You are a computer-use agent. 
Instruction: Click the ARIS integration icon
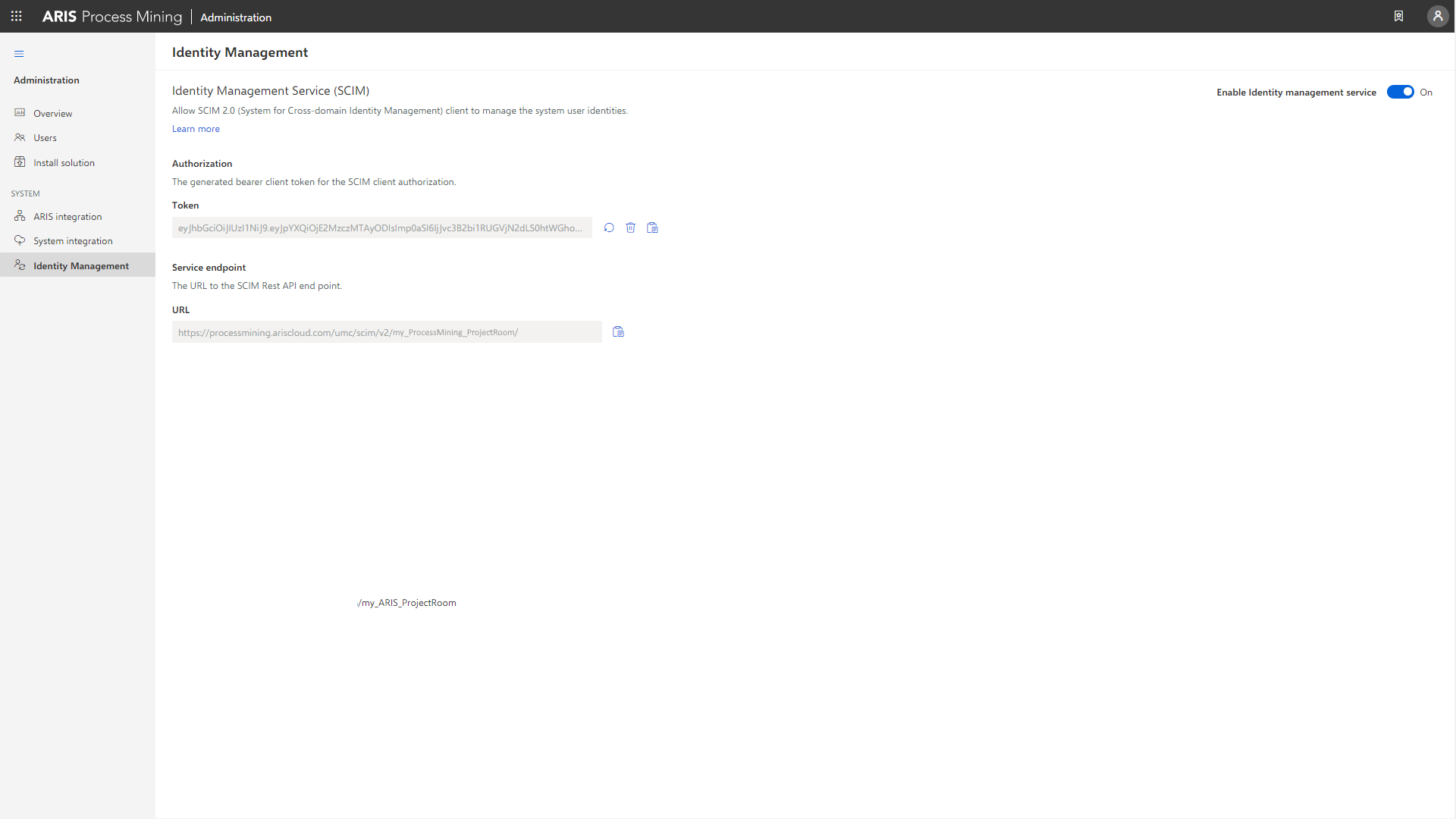[x=20, y=215]
